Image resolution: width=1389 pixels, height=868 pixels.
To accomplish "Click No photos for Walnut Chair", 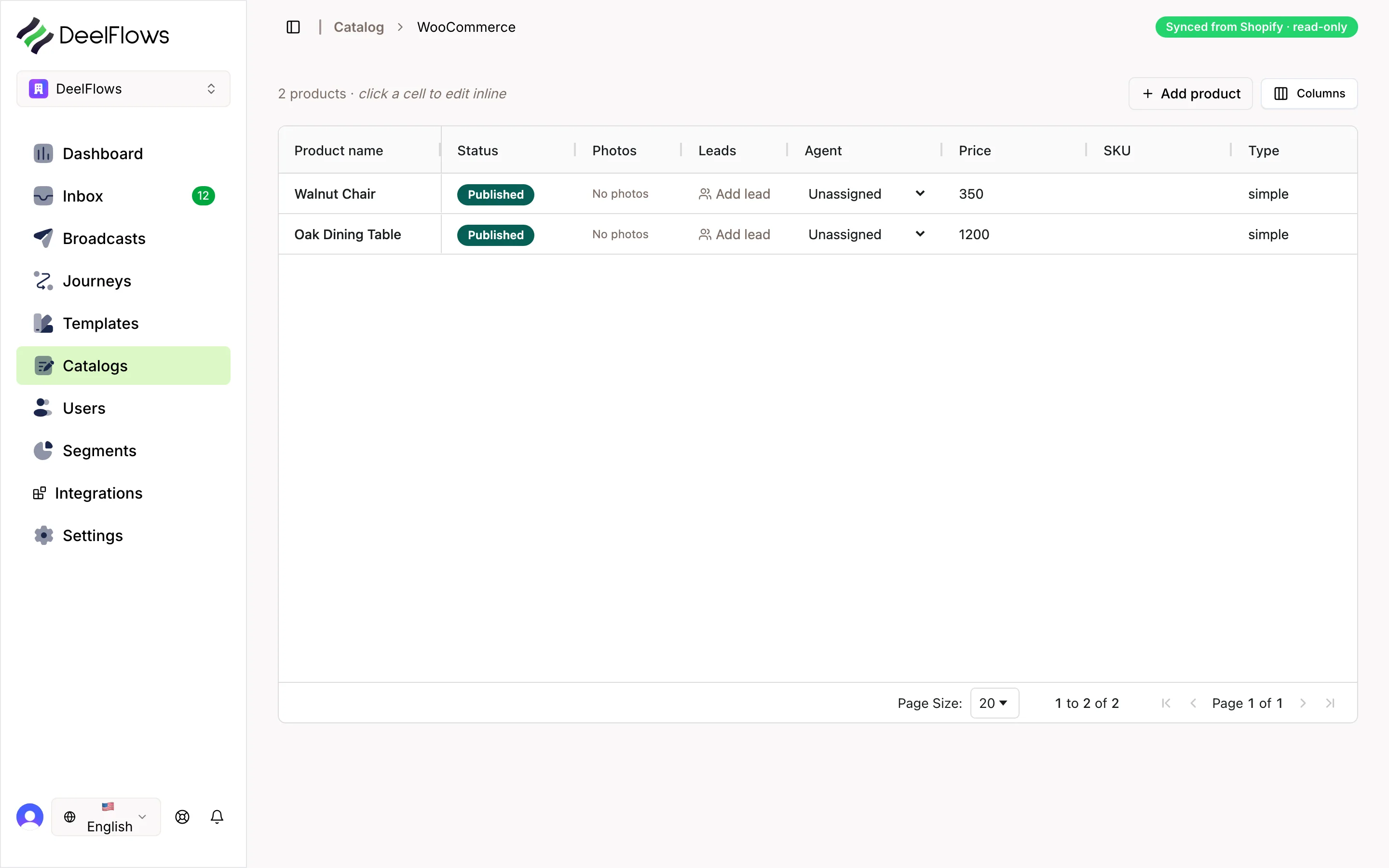I will 620,194.
